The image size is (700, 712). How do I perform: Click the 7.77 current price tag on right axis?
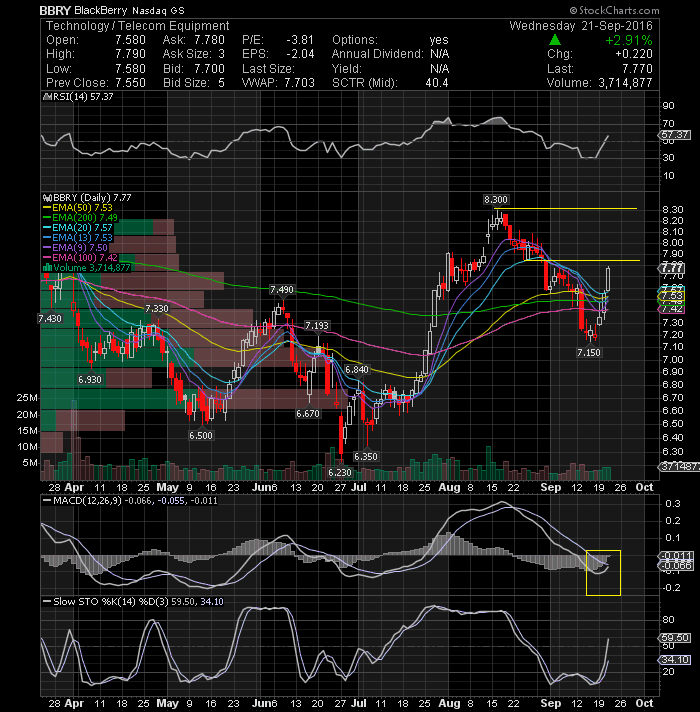coord(672,268)
